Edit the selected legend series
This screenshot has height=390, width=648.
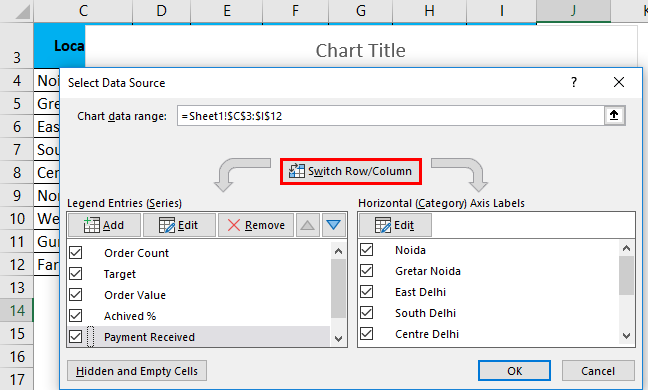pos(179,225)
